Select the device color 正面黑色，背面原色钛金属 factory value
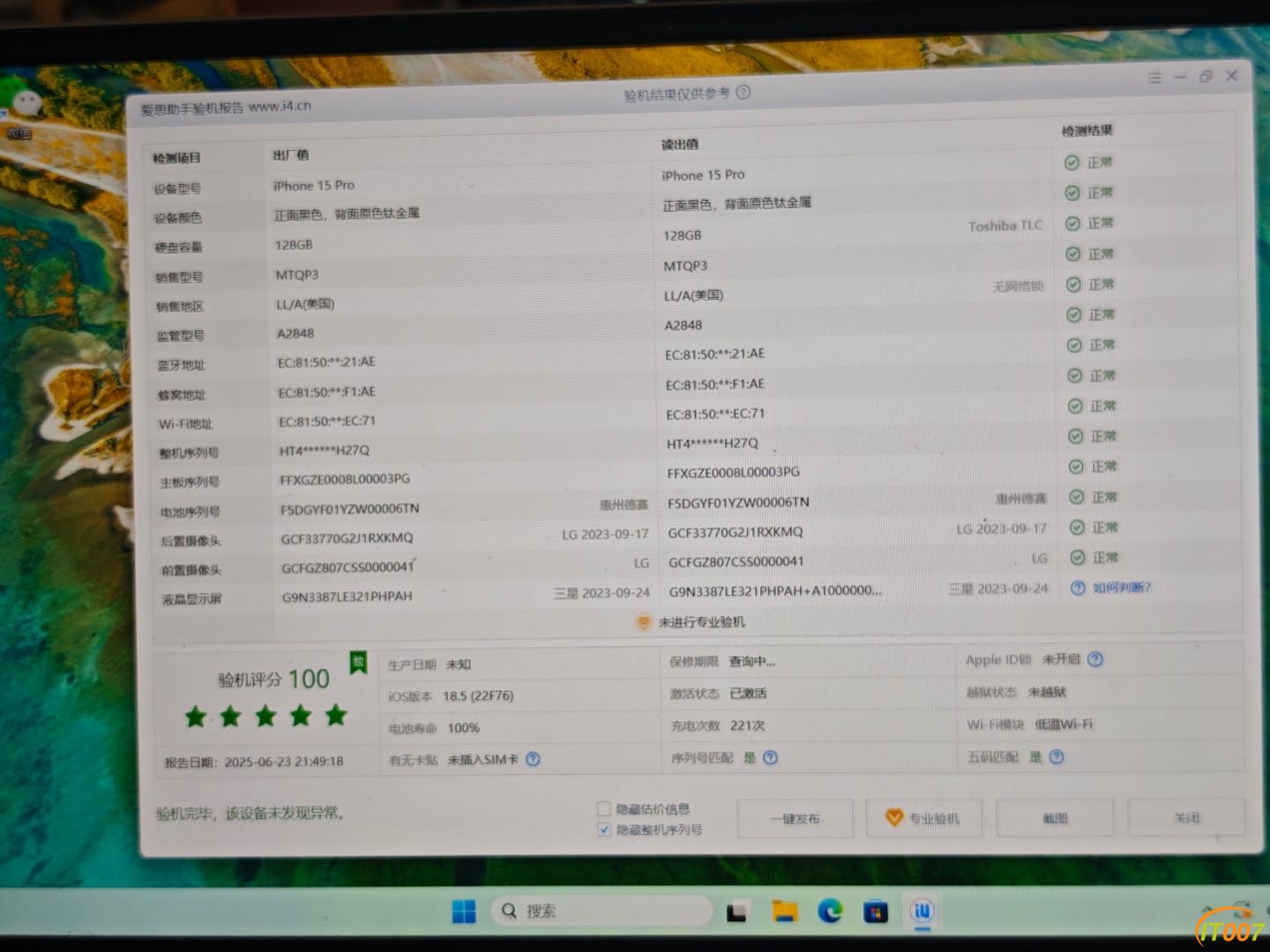This screenshot has height=952, width=1270. tap(347, 214)
